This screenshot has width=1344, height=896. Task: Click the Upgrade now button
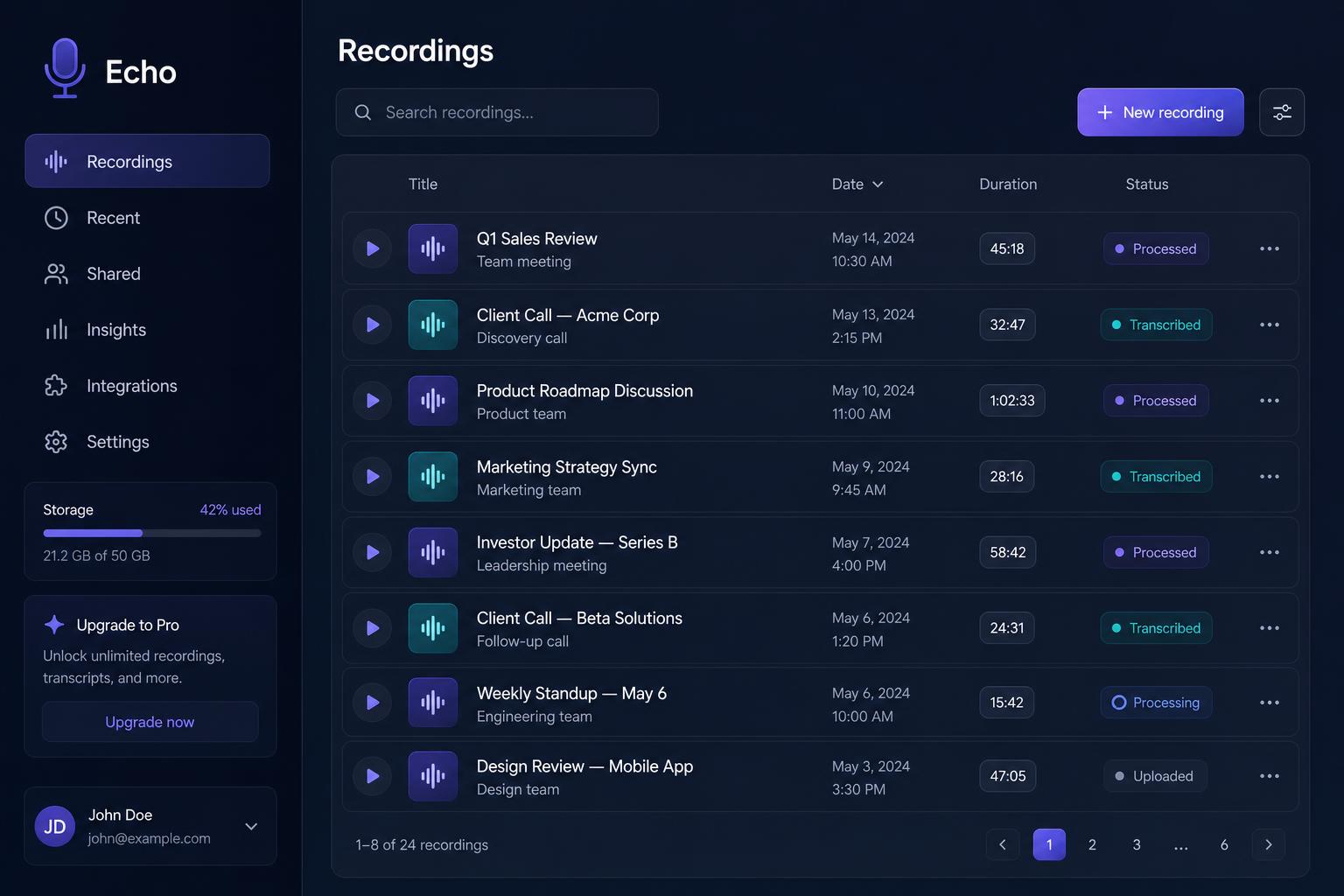pos(150,722)
